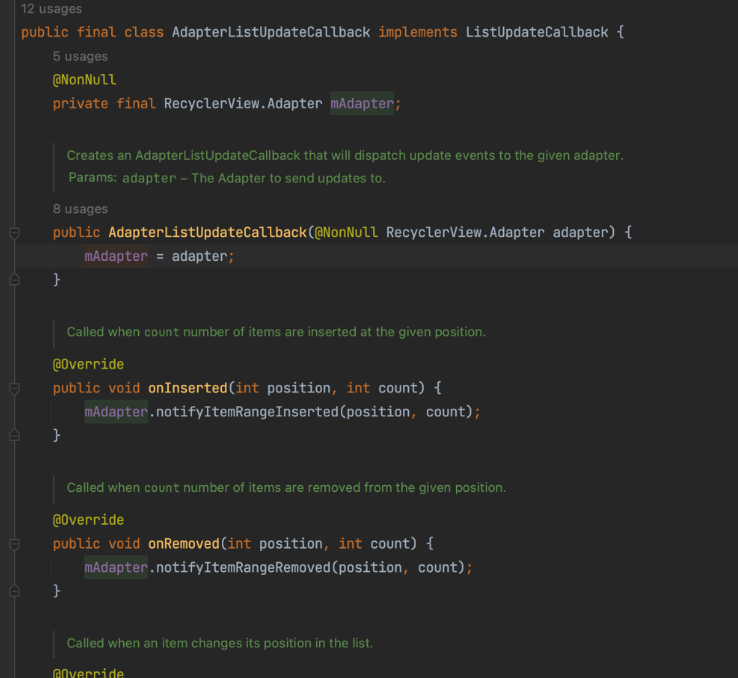Open the '8 usages' hint above constructor
The width and height of the screenshot is (738, 678).
click(x=80, y=209)
